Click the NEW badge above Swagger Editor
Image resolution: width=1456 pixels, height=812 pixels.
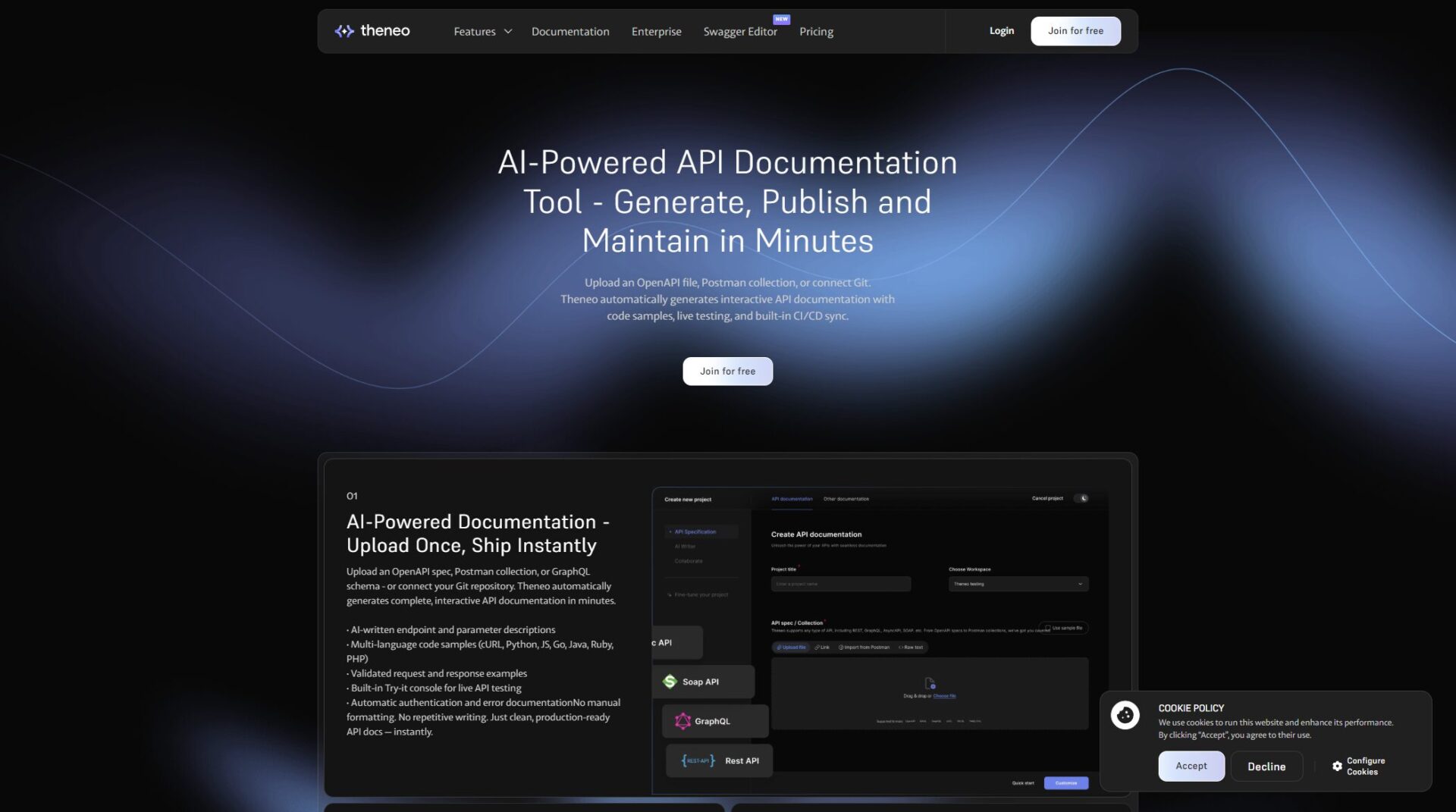click(x=781, y=19)
